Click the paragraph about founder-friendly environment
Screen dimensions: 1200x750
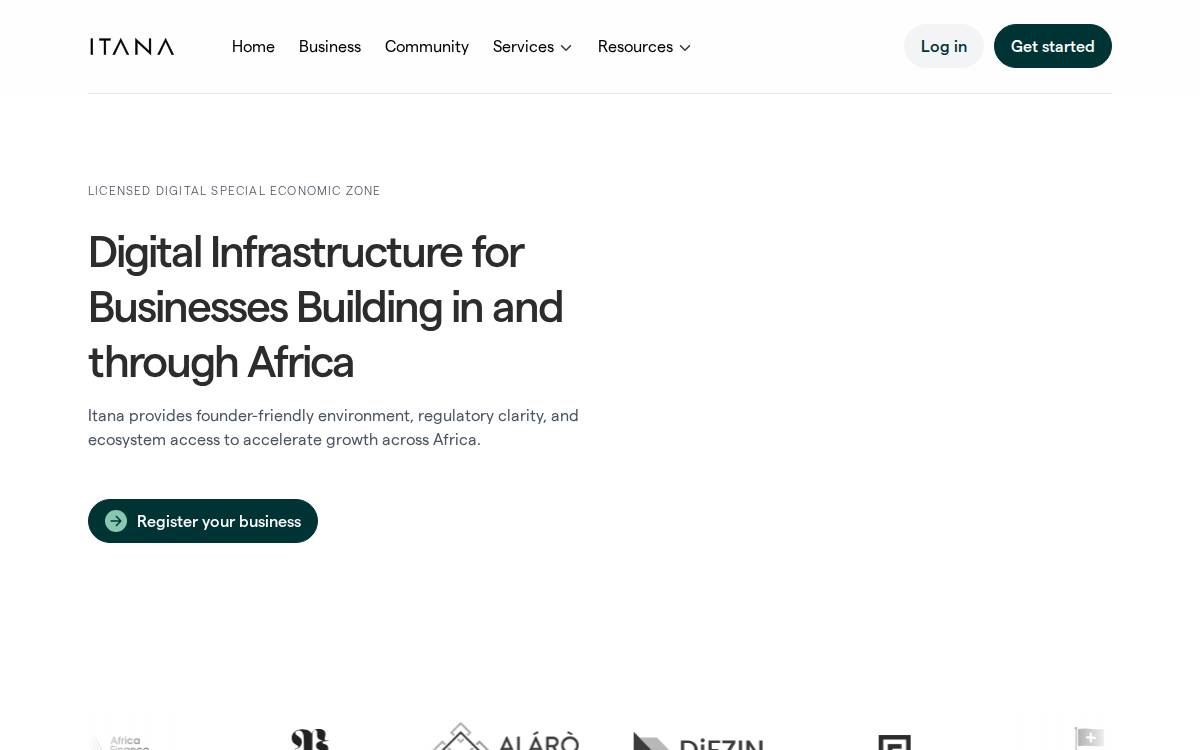point(333,427)
